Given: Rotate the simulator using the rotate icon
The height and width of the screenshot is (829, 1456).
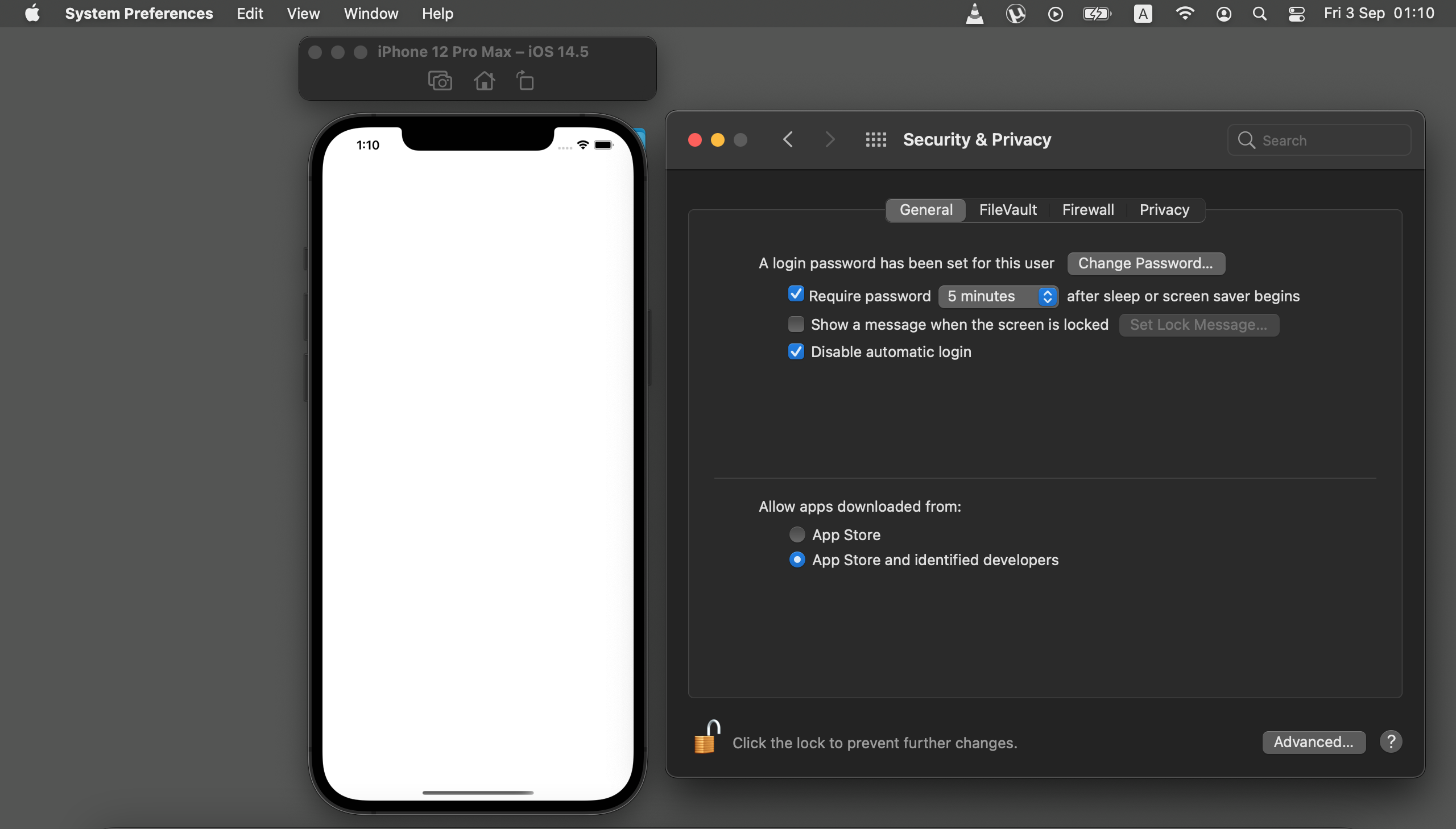Looking at the screenshot, I should (x=524, y=80).
